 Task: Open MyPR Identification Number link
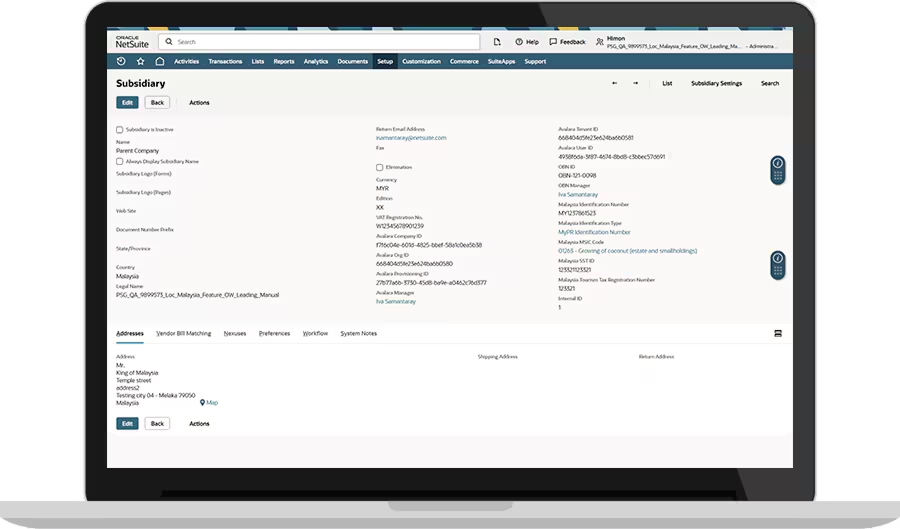click(x=594, y=232)
